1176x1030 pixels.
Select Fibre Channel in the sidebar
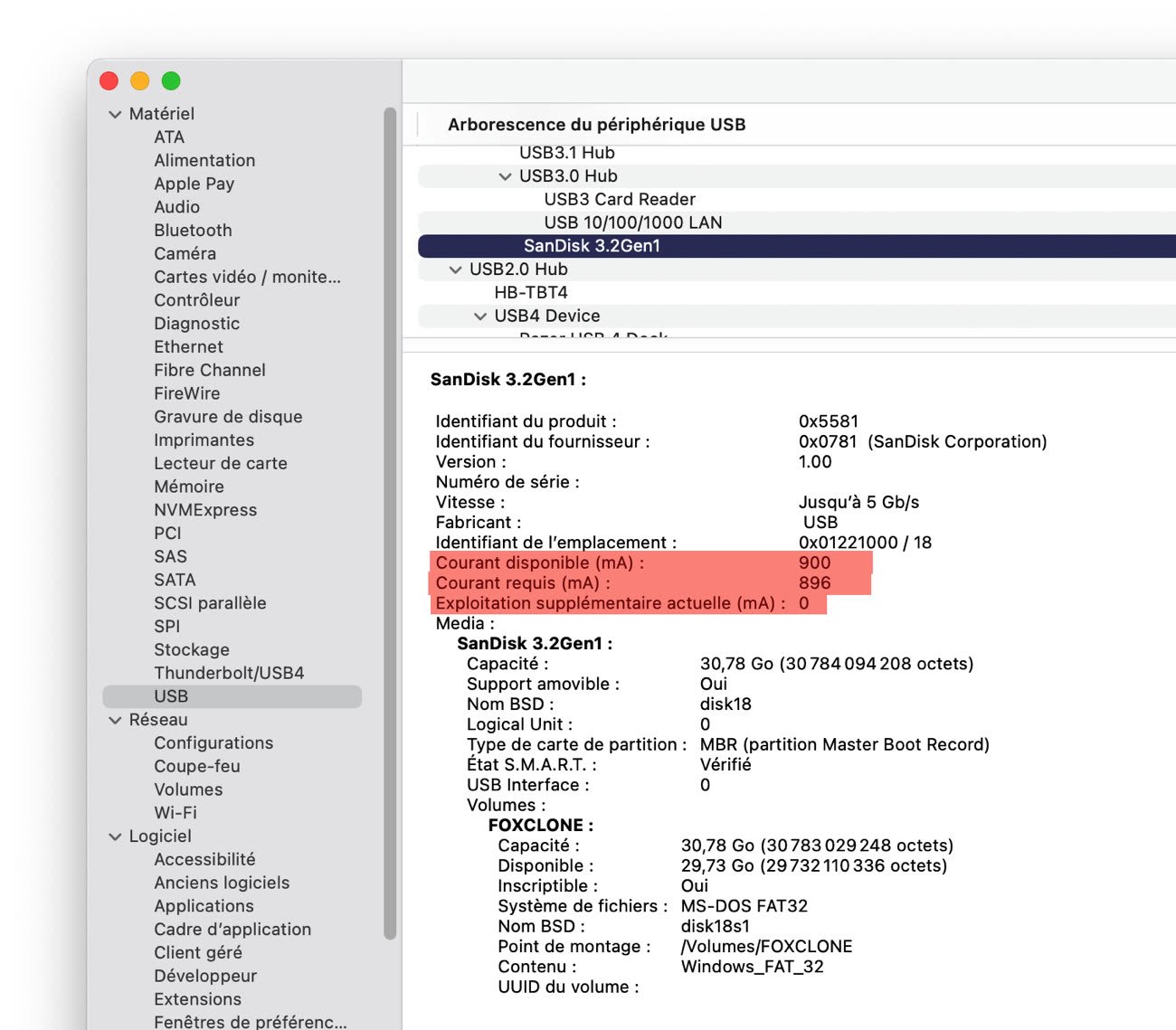coord(210,370)
